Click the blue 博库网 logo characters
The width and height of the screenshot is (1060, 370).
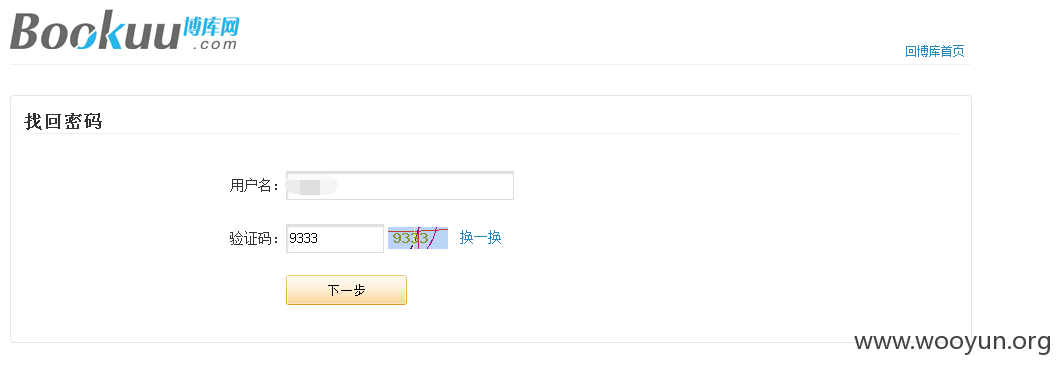point(212,27)
